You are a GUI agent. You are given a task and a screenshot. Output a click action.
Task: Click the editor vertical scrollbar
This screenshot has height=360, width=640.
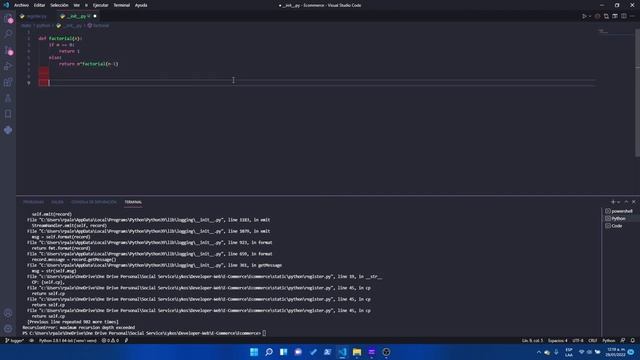[x=638, y=93]
